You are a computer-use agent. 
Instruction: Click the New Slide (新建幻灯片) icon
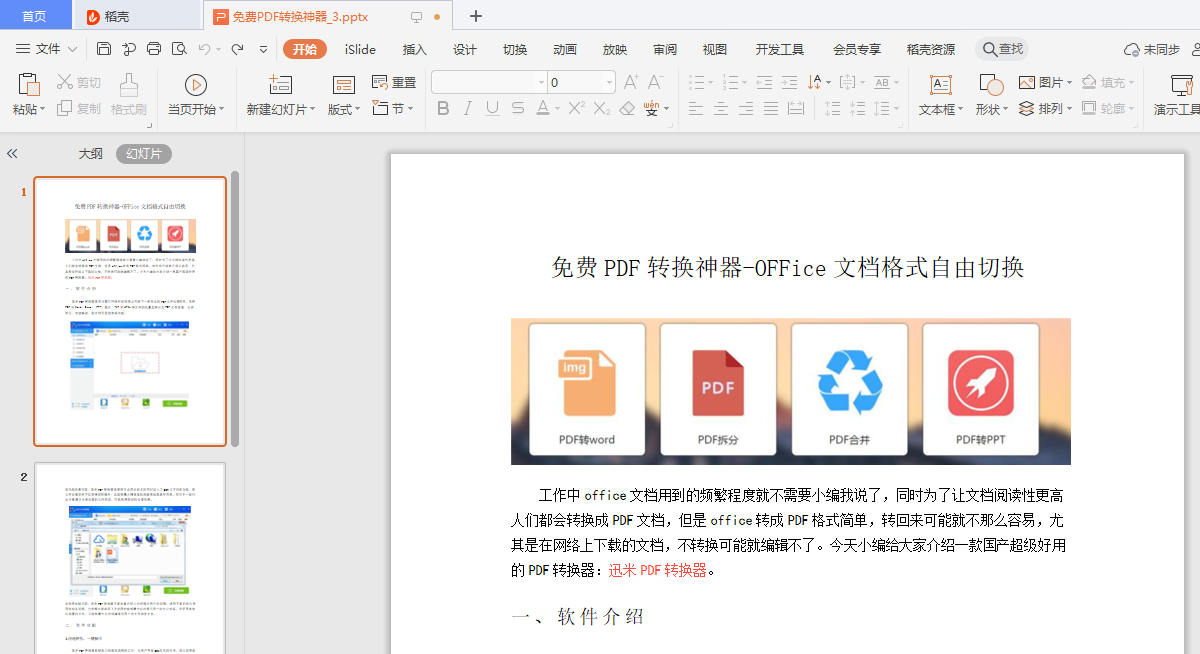coord(280,85)
